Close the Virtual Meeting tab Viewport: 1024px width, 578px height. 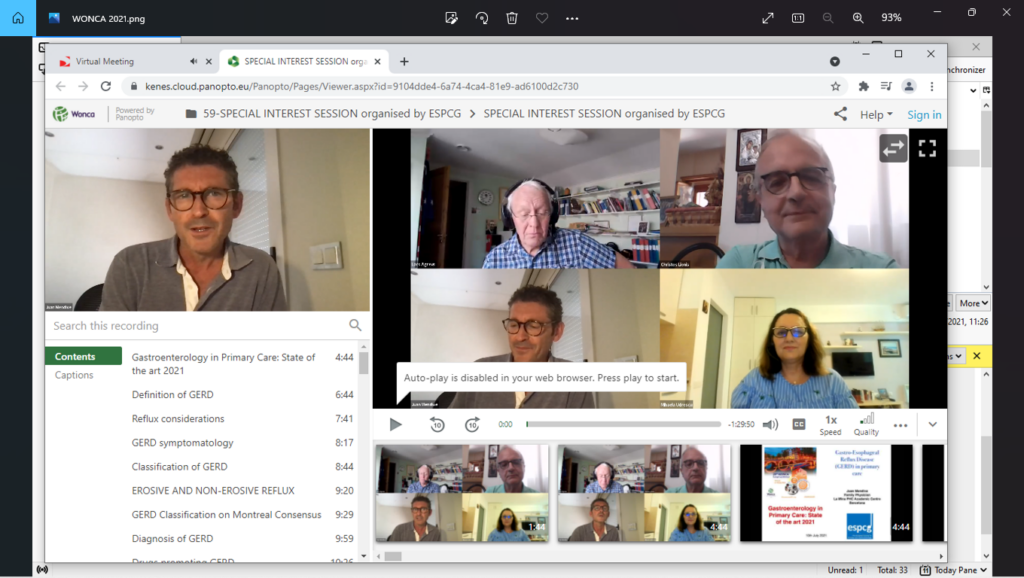[x=209, y=61]
